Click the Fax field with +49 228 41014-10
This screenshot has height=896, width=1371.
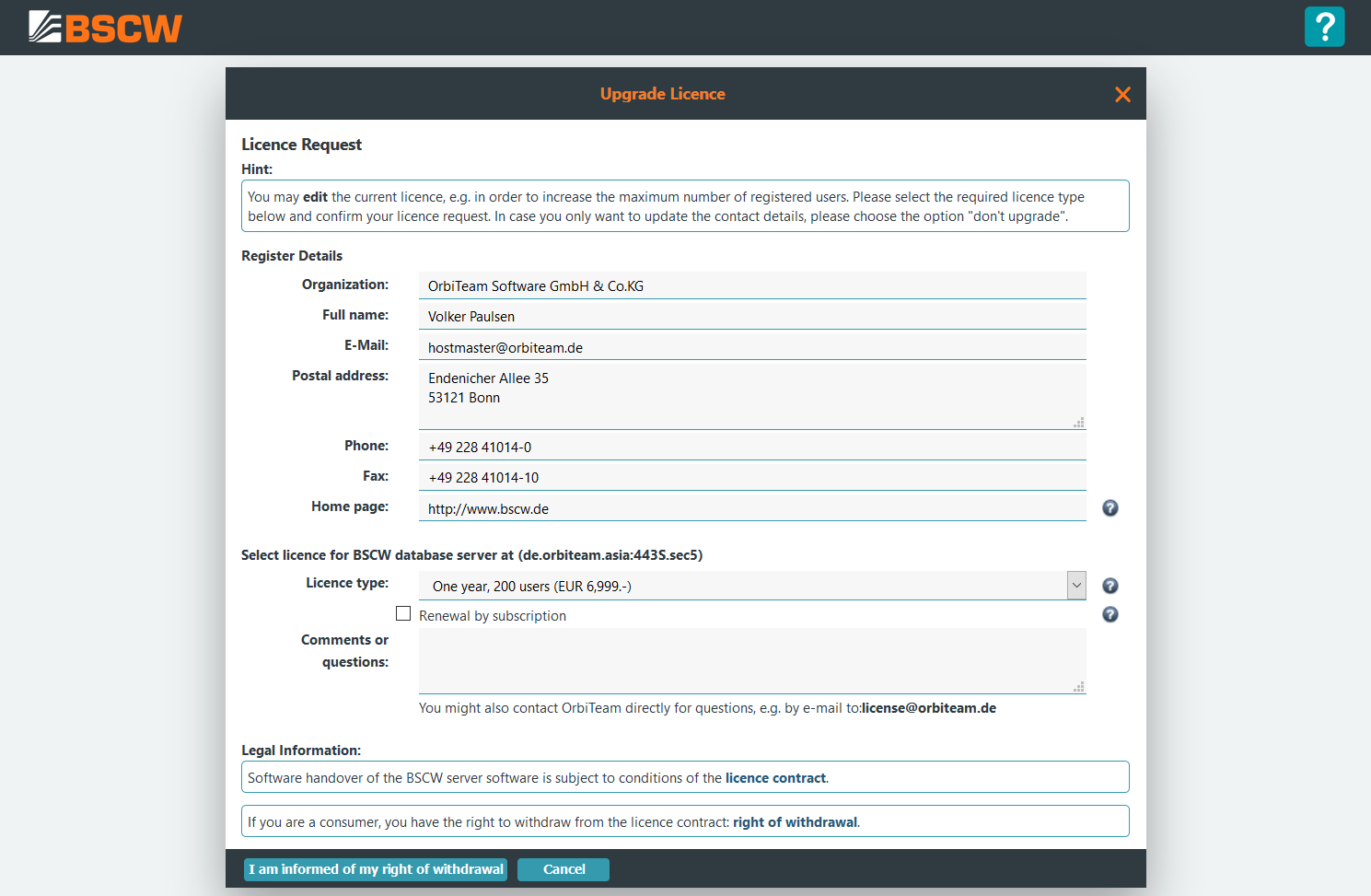tap(752, 477)
